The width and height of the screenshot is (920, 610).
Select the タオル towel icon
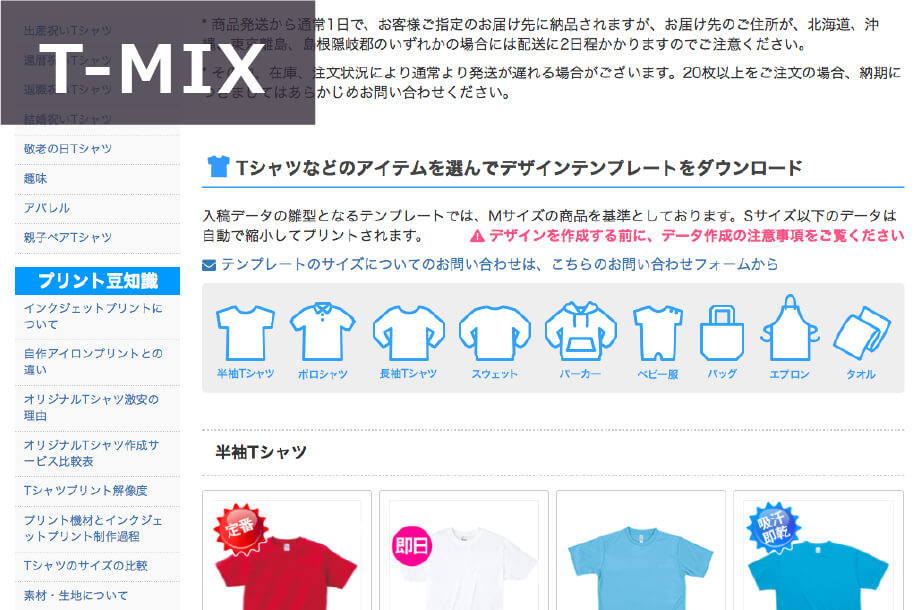[x=861, y=342]
